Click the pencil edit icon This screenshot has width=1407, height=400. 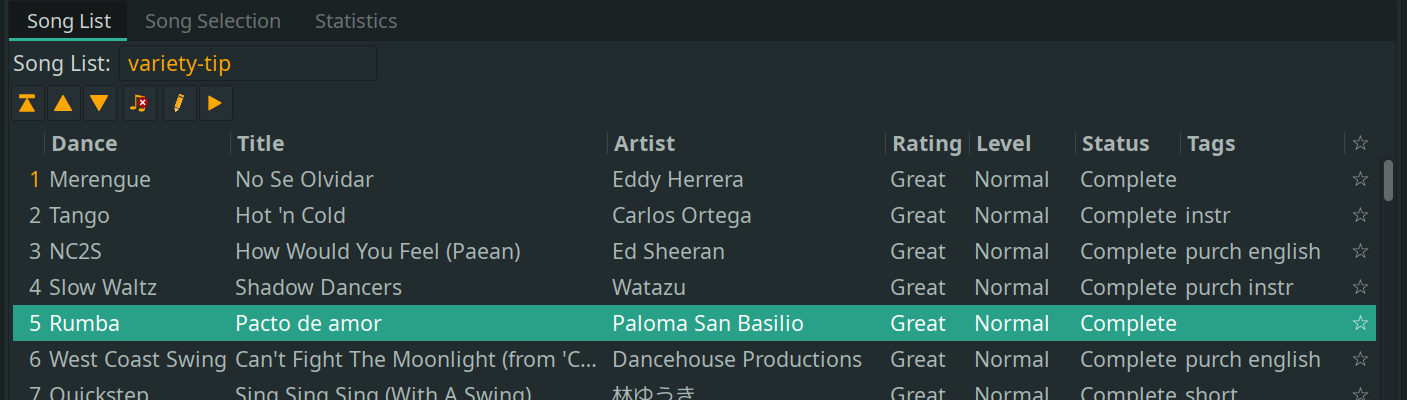(x=179, y=103)
